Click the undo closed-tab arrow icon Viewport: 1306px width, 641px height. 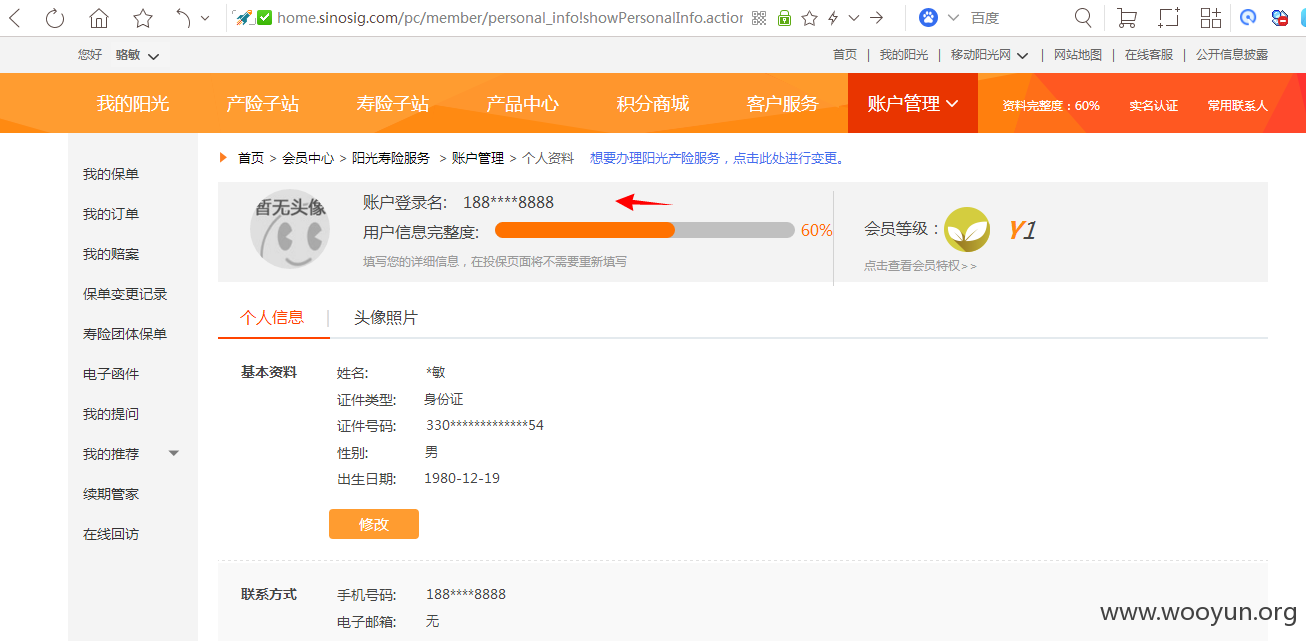point(183,18)
